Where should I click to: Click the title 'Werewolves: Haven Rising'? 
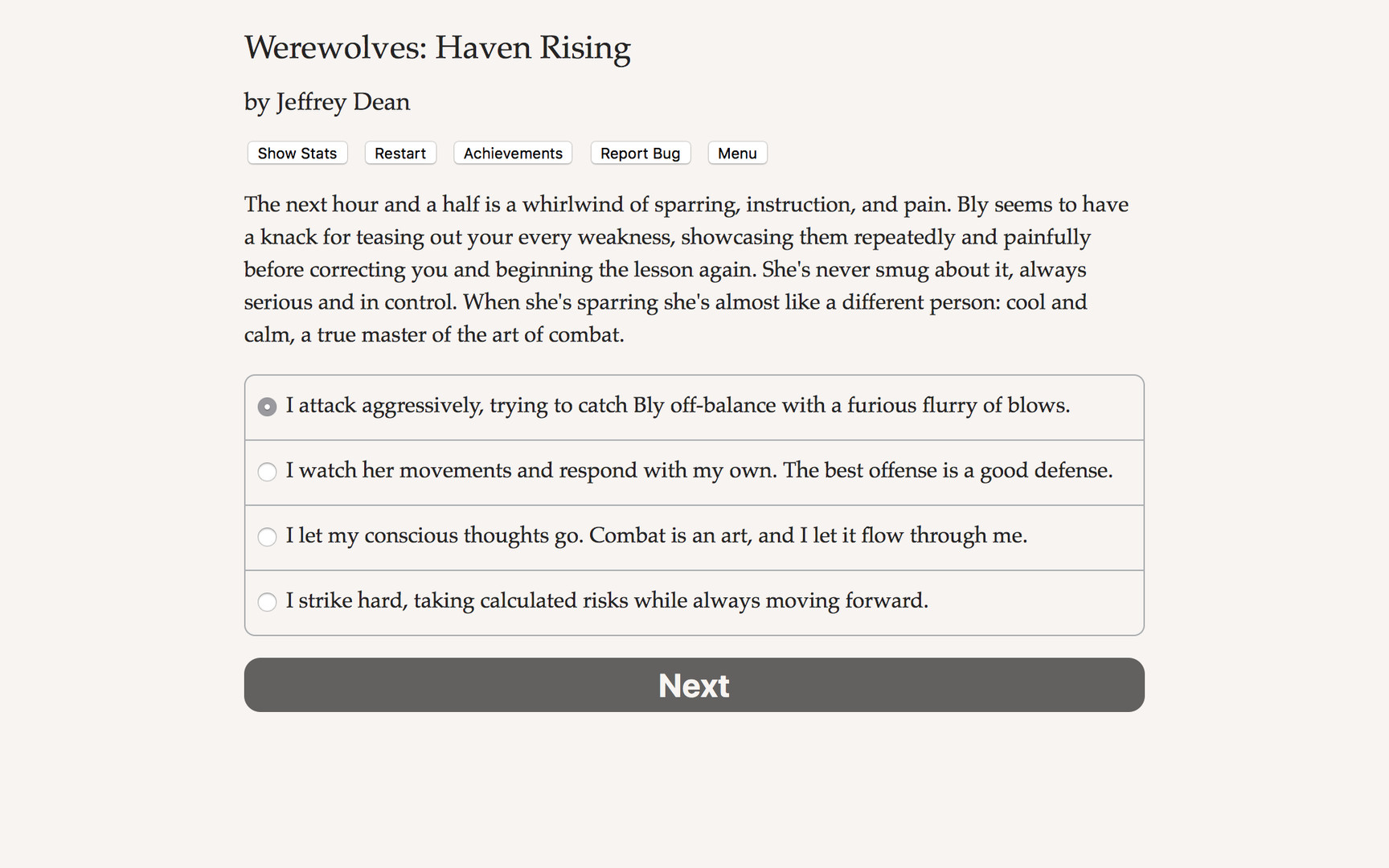tap(437, 48)
